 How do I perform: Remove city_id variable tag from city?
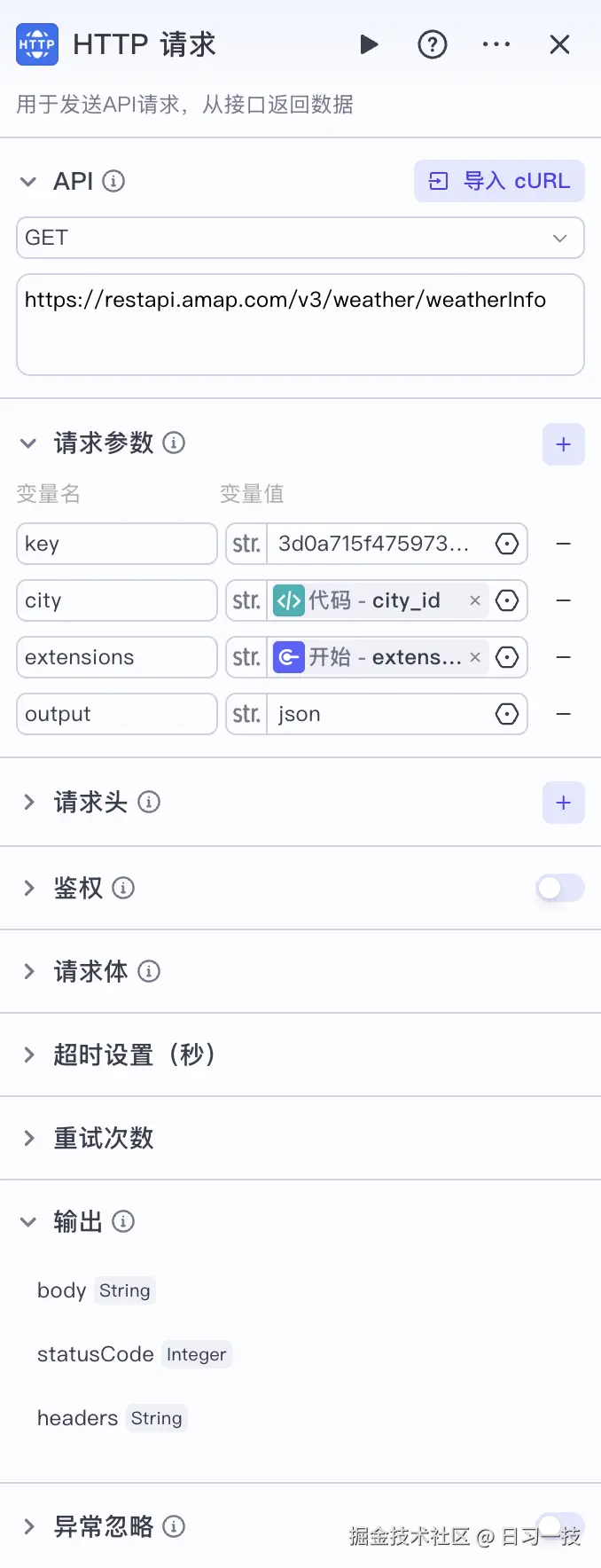[475, 600]
